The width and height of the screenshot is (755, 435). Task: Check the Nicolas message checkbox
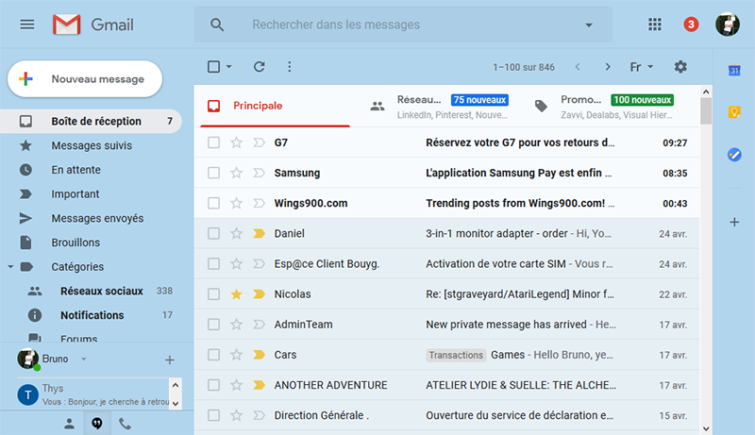pos(214,294)
